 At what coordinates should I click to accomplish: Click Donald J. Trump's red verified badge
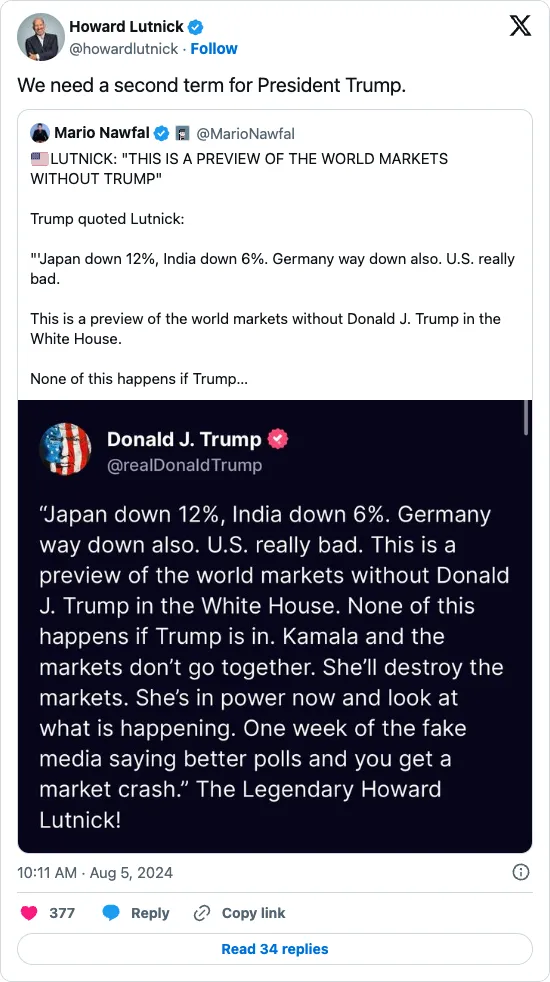tap(278, 440)
